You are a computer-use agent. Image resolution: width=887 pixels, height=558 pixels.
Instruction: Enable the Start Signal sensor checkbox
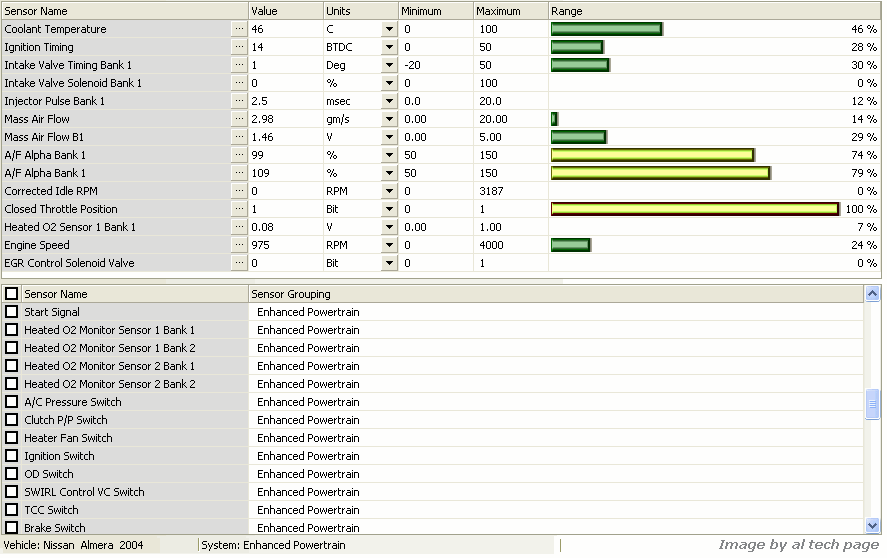click(12, 312)
